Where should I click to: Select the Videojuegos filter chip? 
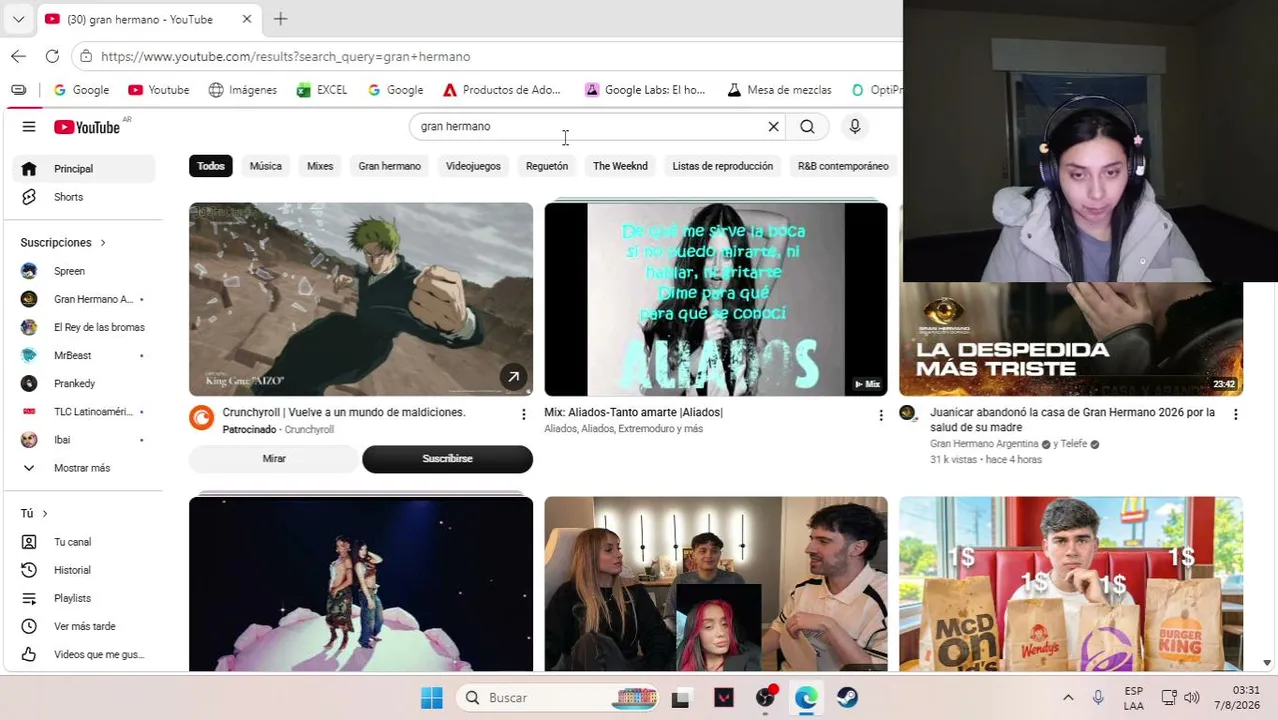(x=473, y=166)
